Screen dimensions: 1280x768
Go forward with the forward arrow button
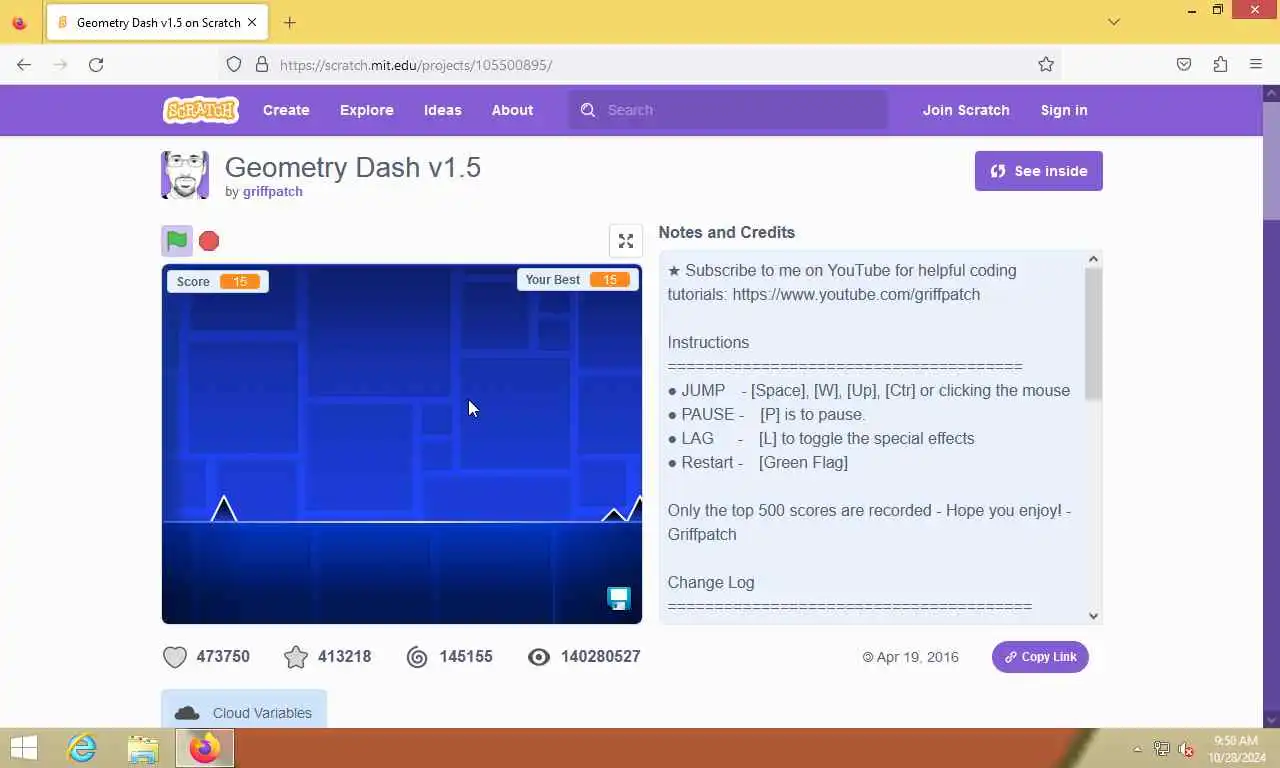60,64
